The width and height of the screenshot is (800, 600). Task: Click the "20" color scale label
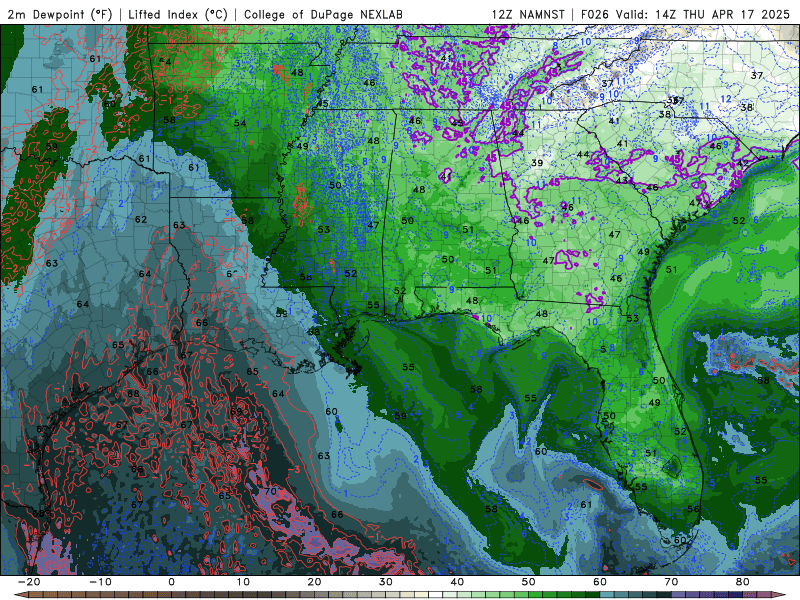tap(314, 582)
